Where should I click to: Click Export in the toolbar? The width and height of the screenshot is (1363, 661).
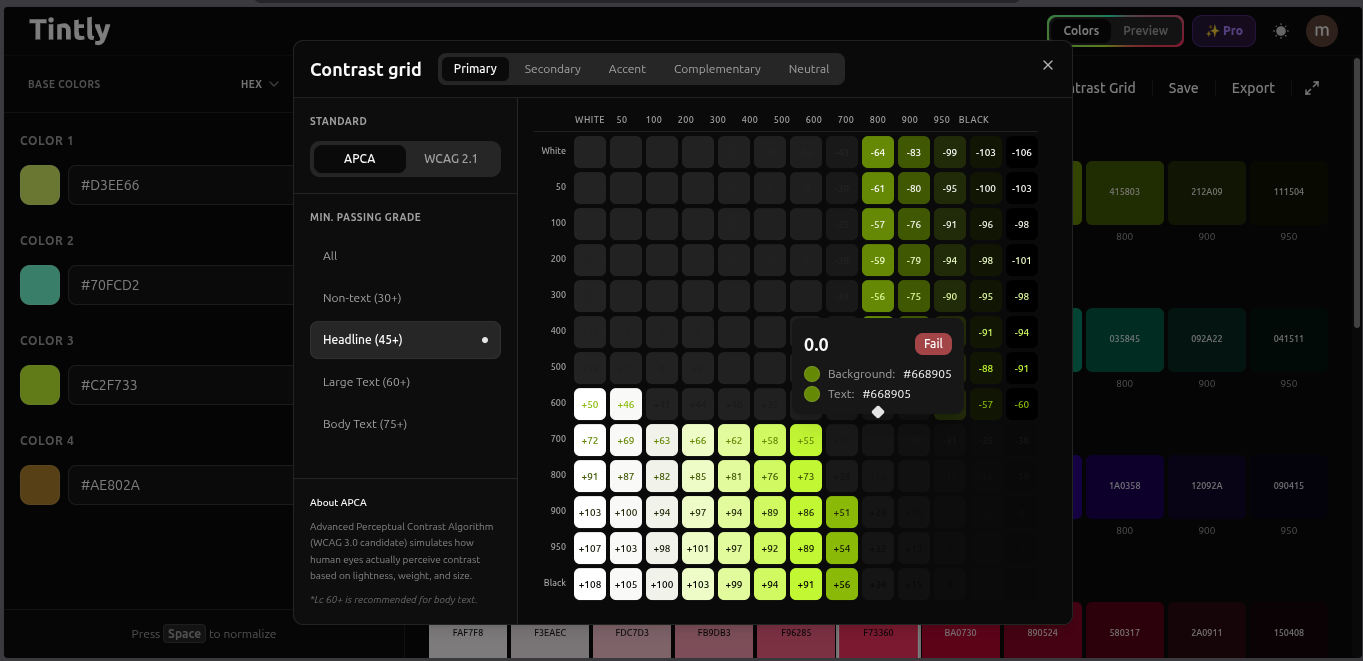pyautogui.click(x=1253, y=88)
